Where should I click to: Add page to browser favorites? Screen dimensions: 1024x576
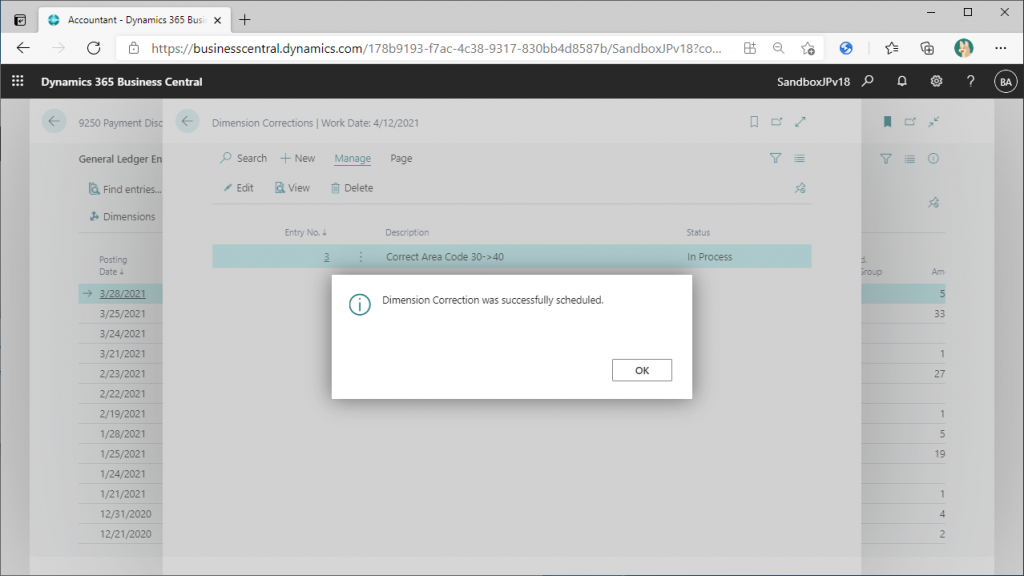click(x=808, y=48)
